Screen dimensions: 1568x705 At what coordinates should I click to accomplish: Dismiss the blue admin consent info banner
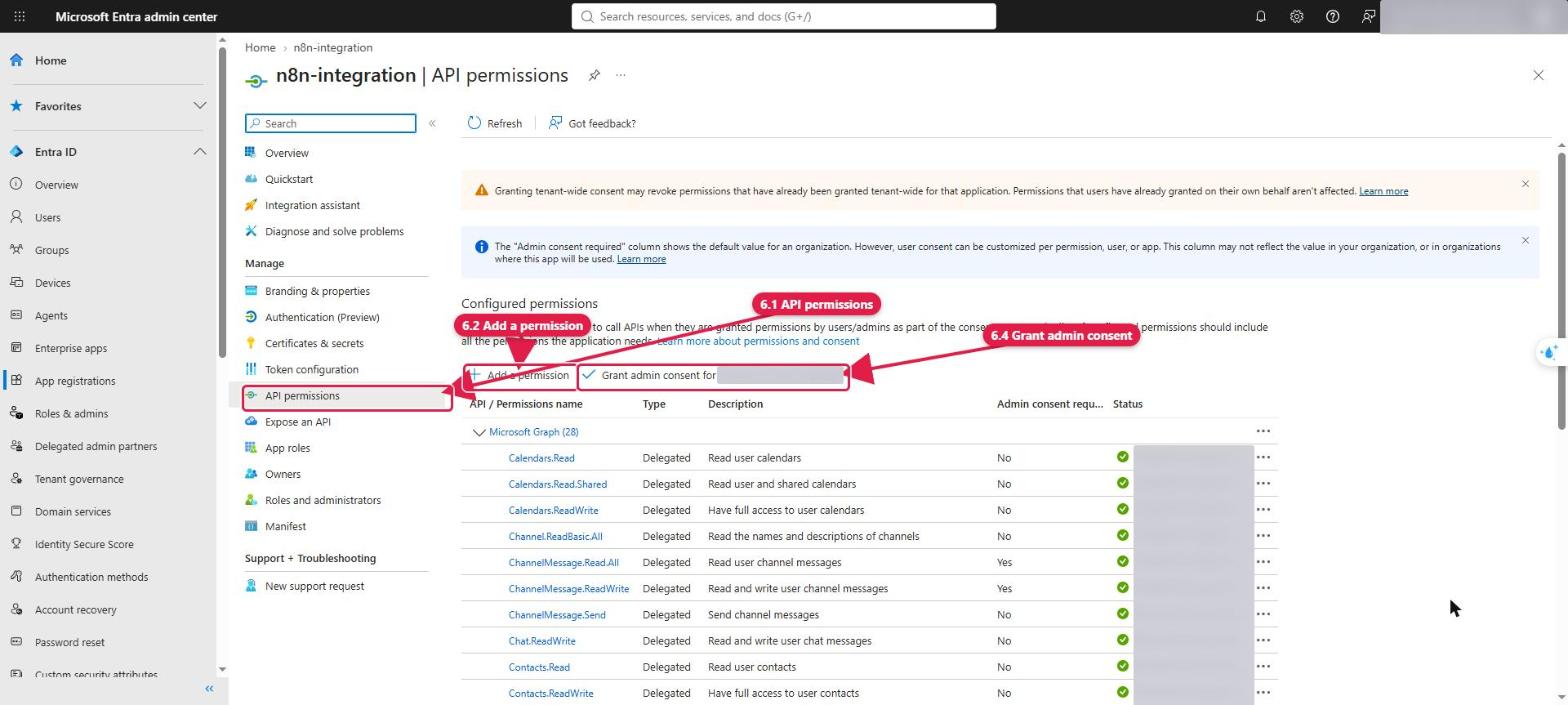click(1525, 240)
